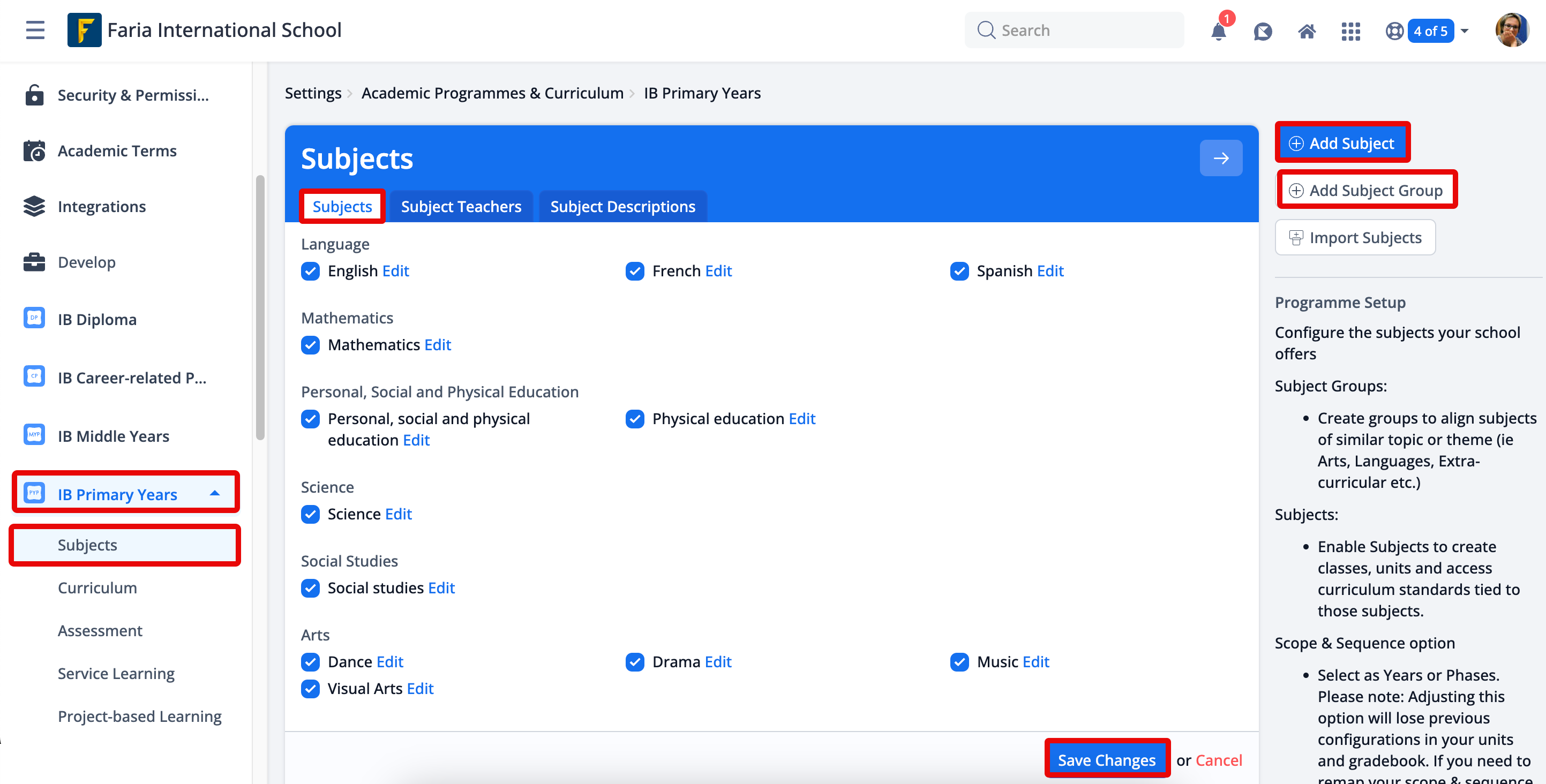Click the Settings breadcrumb link
Image resolution: width=1546 pixels, height=784 pixels.
(313, 93)
